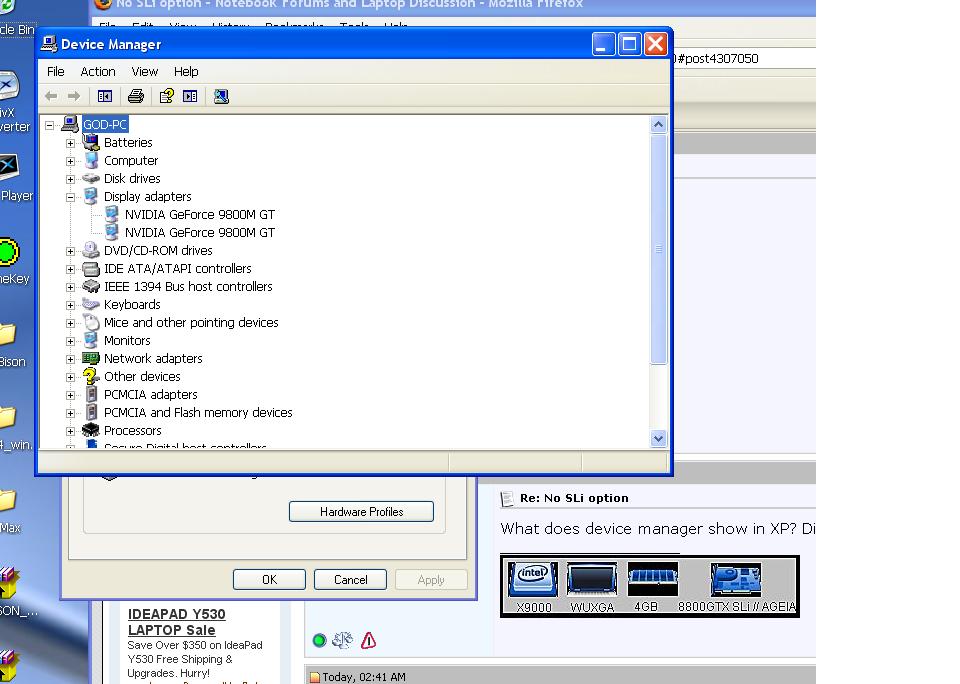Click the Device Manager vertical scrollbar thumb
Screen dimensions: 960x684
(658, 249)
